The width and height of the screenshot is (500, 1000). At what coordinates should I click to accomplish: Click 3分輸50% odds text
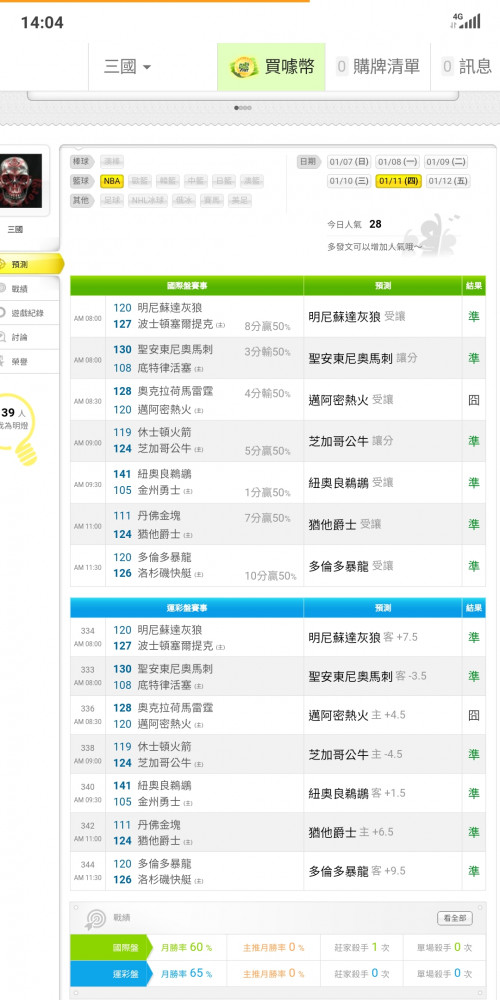click(x=267, y=352)
